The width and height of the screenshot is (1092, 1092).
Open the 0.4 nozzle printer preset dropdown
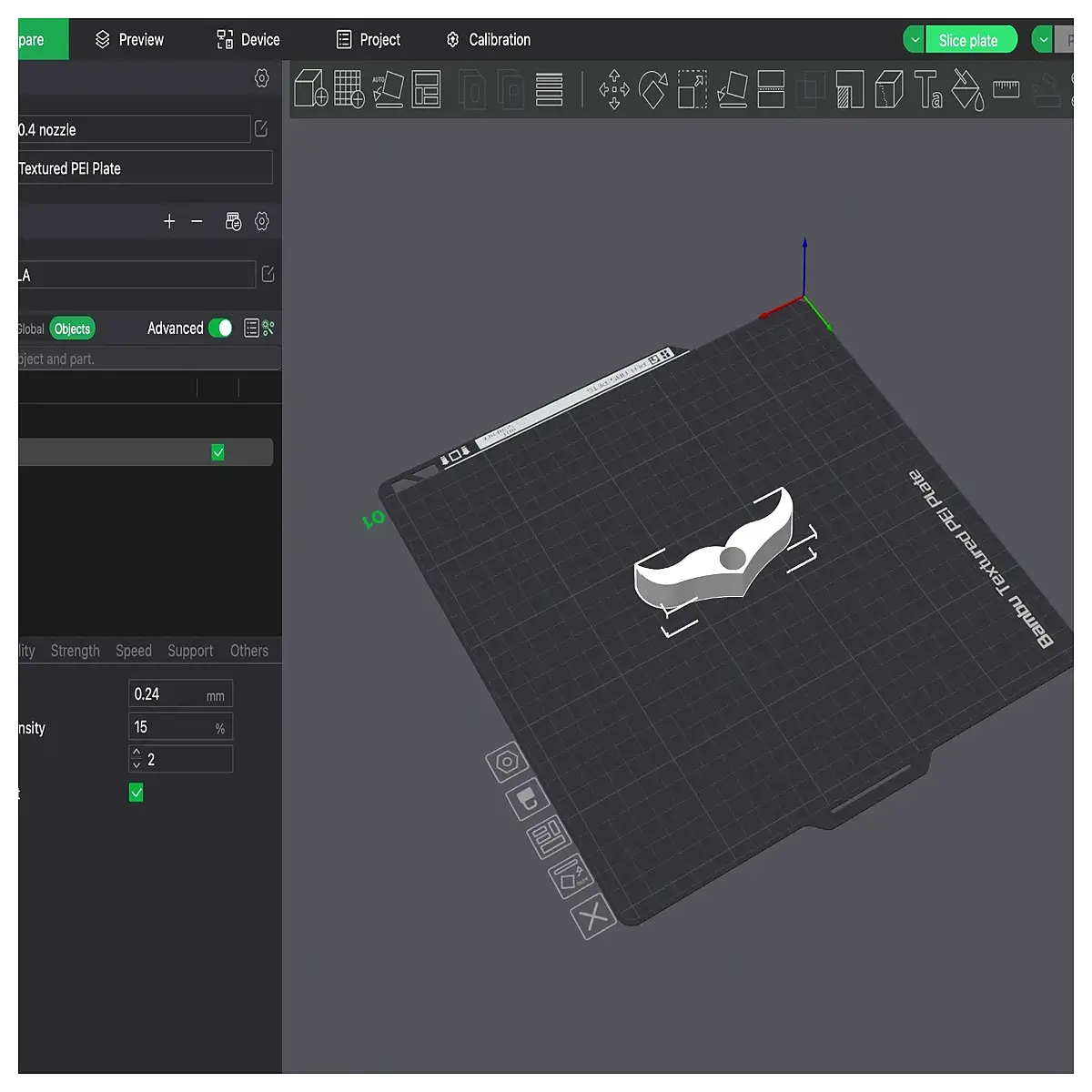click(134, 129)
